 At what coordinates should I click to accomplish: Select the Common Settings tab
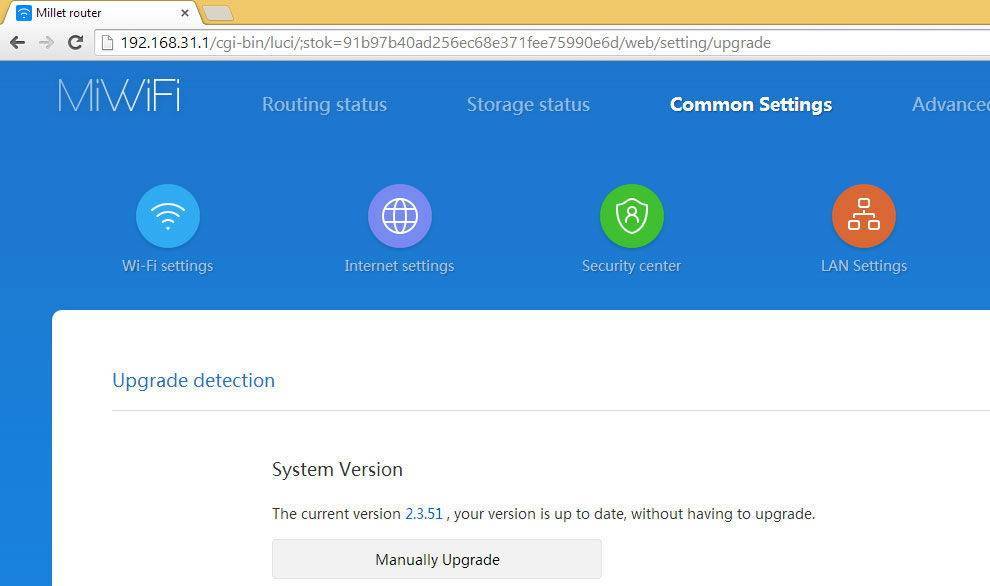click(751, 105)
